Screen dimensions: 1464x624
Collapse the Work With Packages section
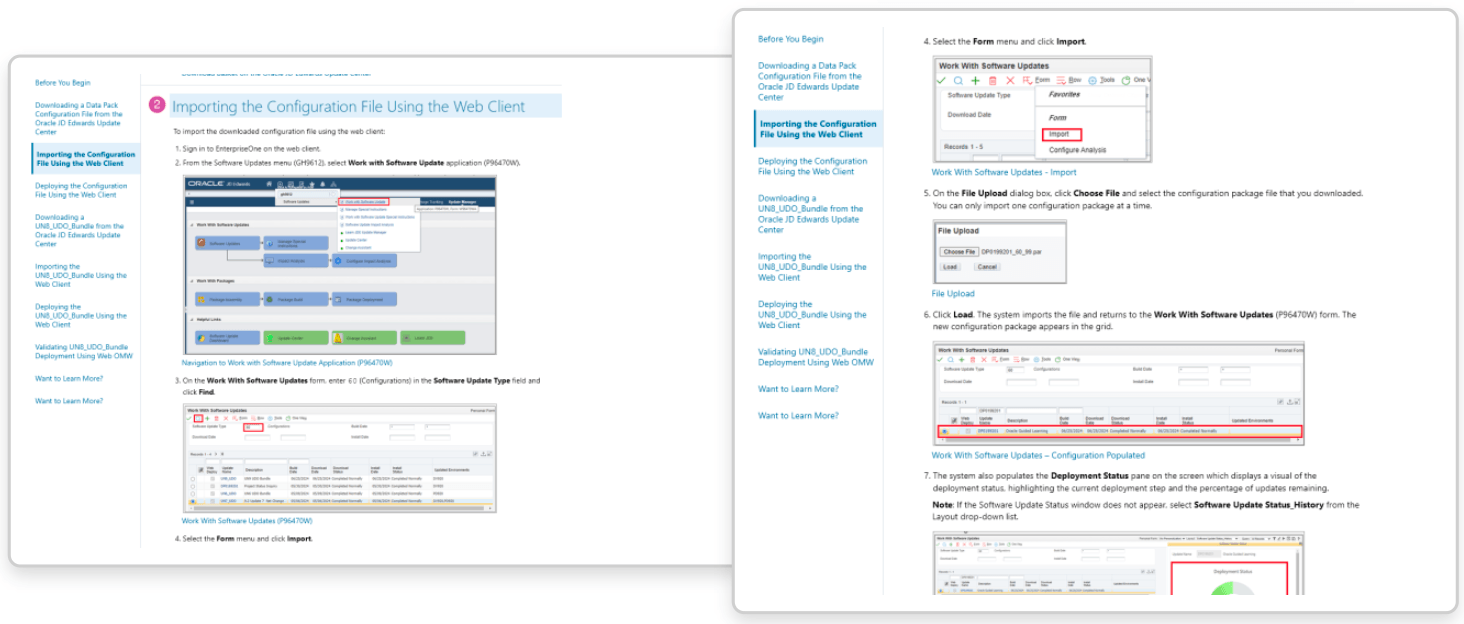191,281
